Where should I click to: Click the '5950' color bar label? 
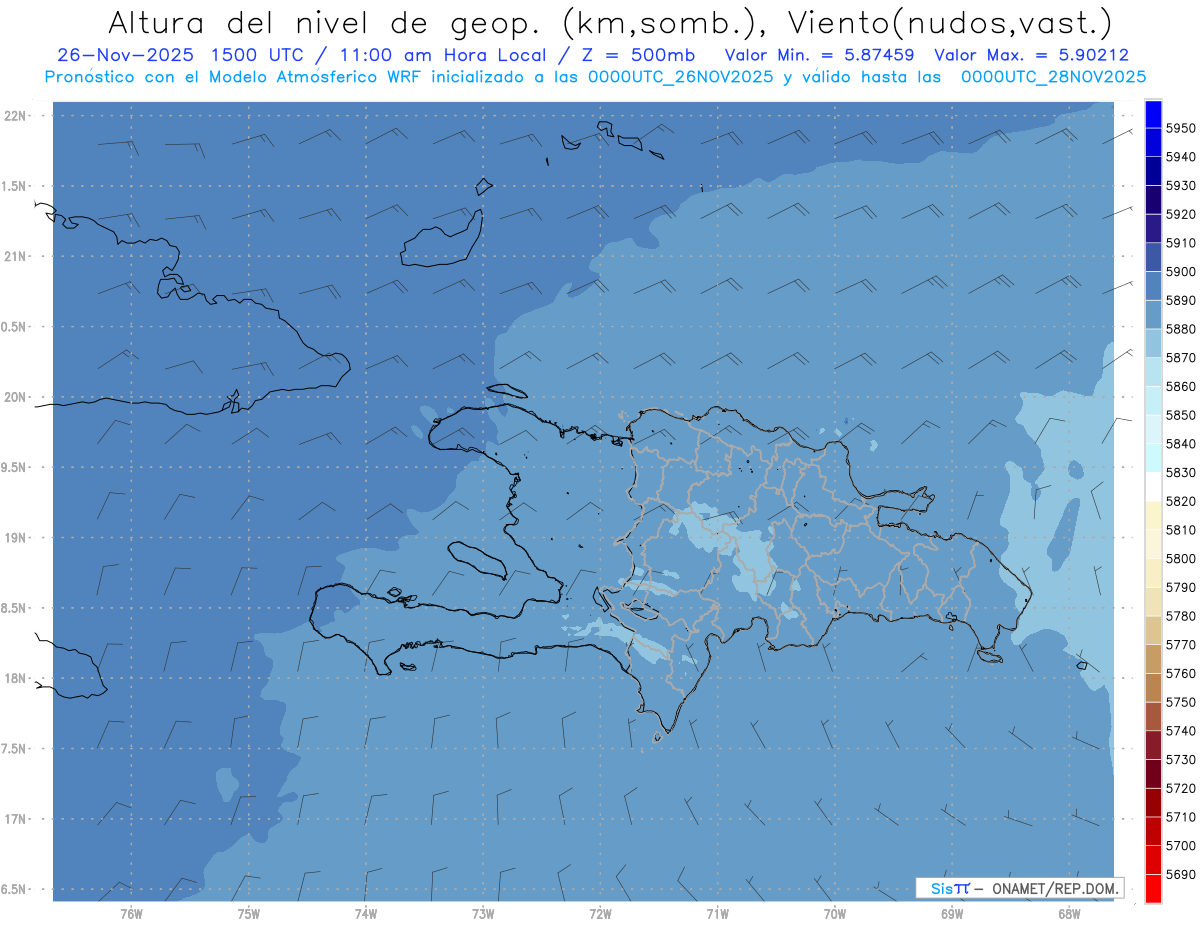coord(1181,129)
